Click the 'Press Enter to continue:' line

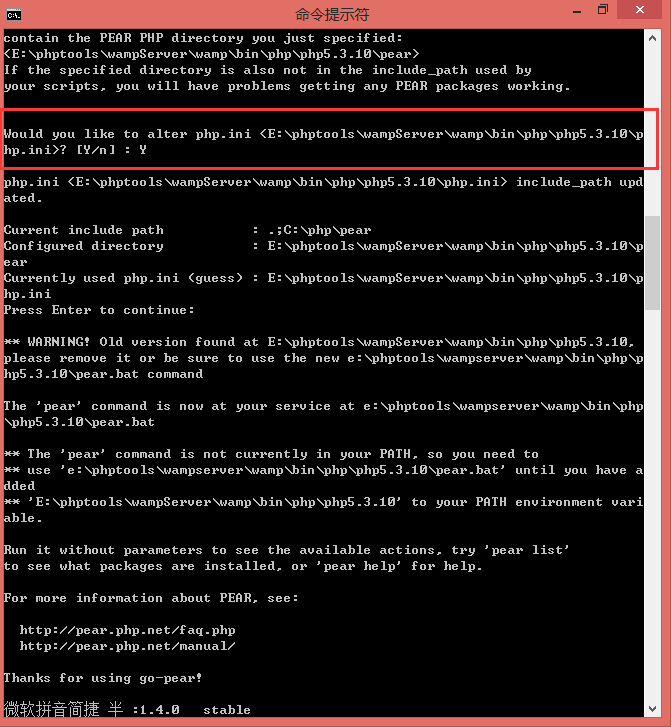[99, 310]
